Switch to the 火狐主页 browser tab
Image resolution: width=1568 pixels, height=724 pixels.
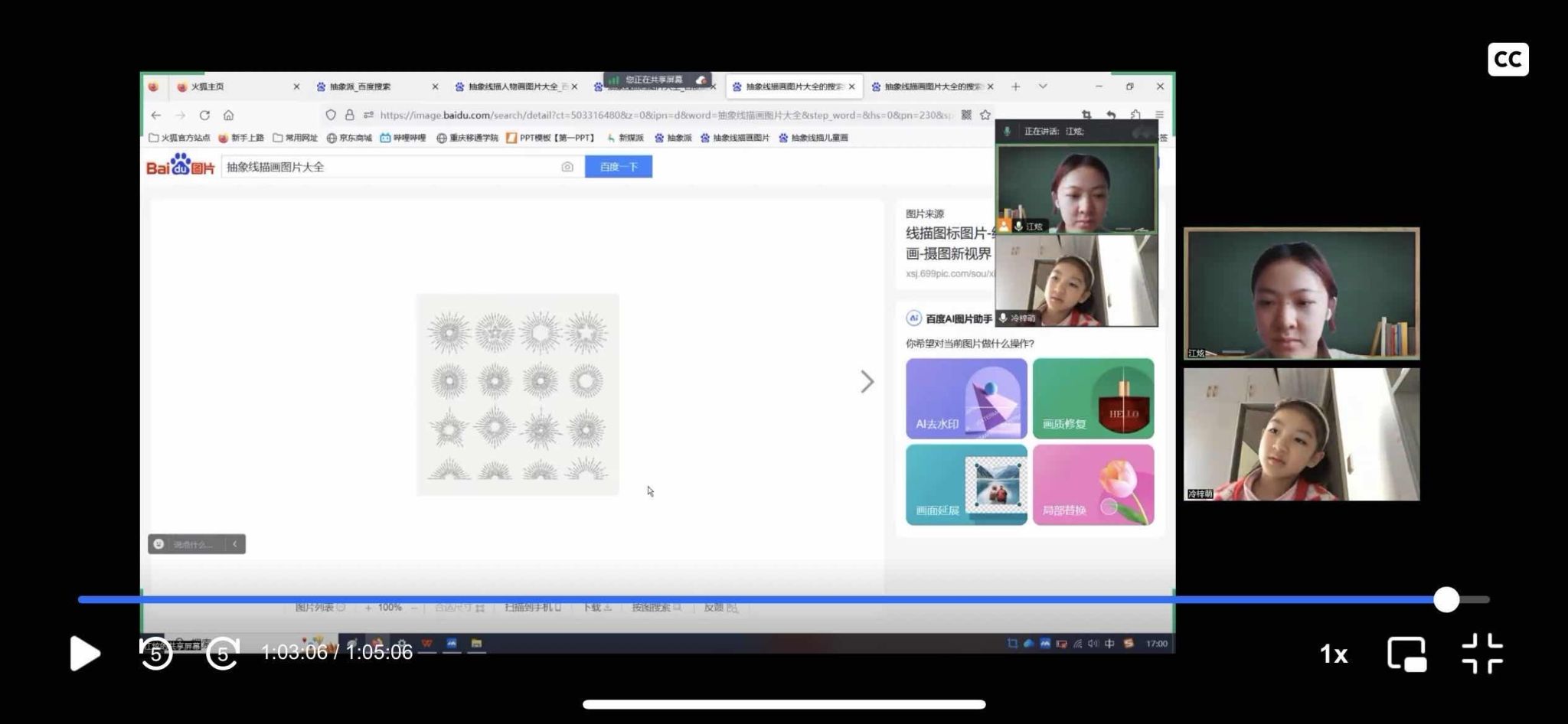coord(230,86)
